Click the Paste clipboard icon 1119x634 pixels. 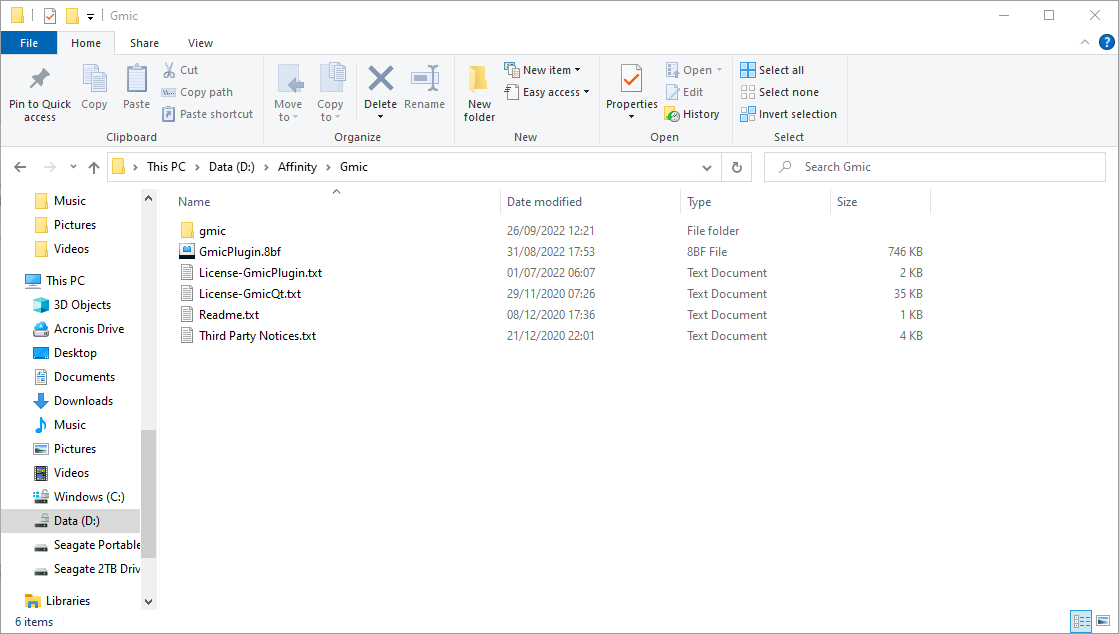pyautogui.click(x=136, y=78)
